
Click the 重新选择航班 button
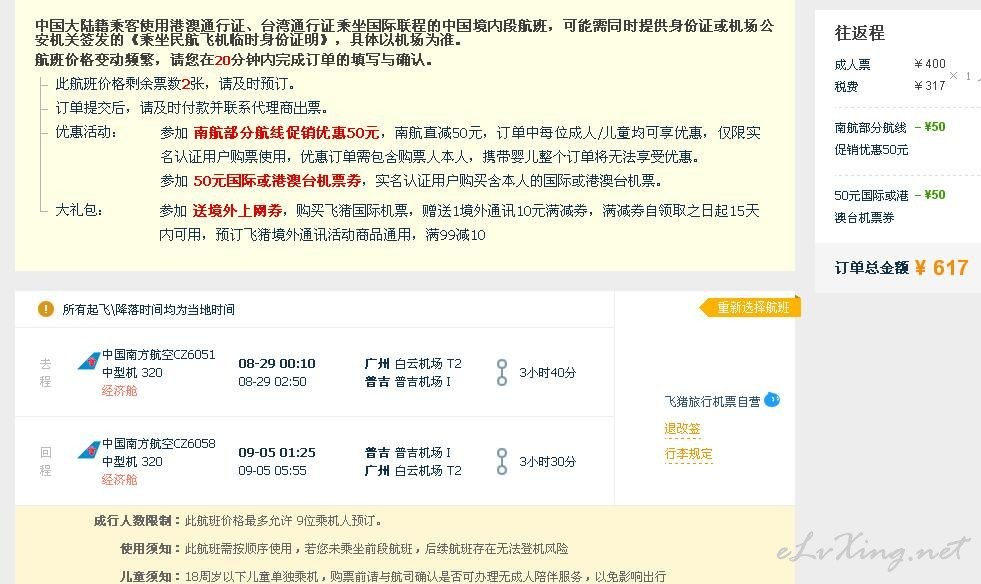tap(750, 307)
